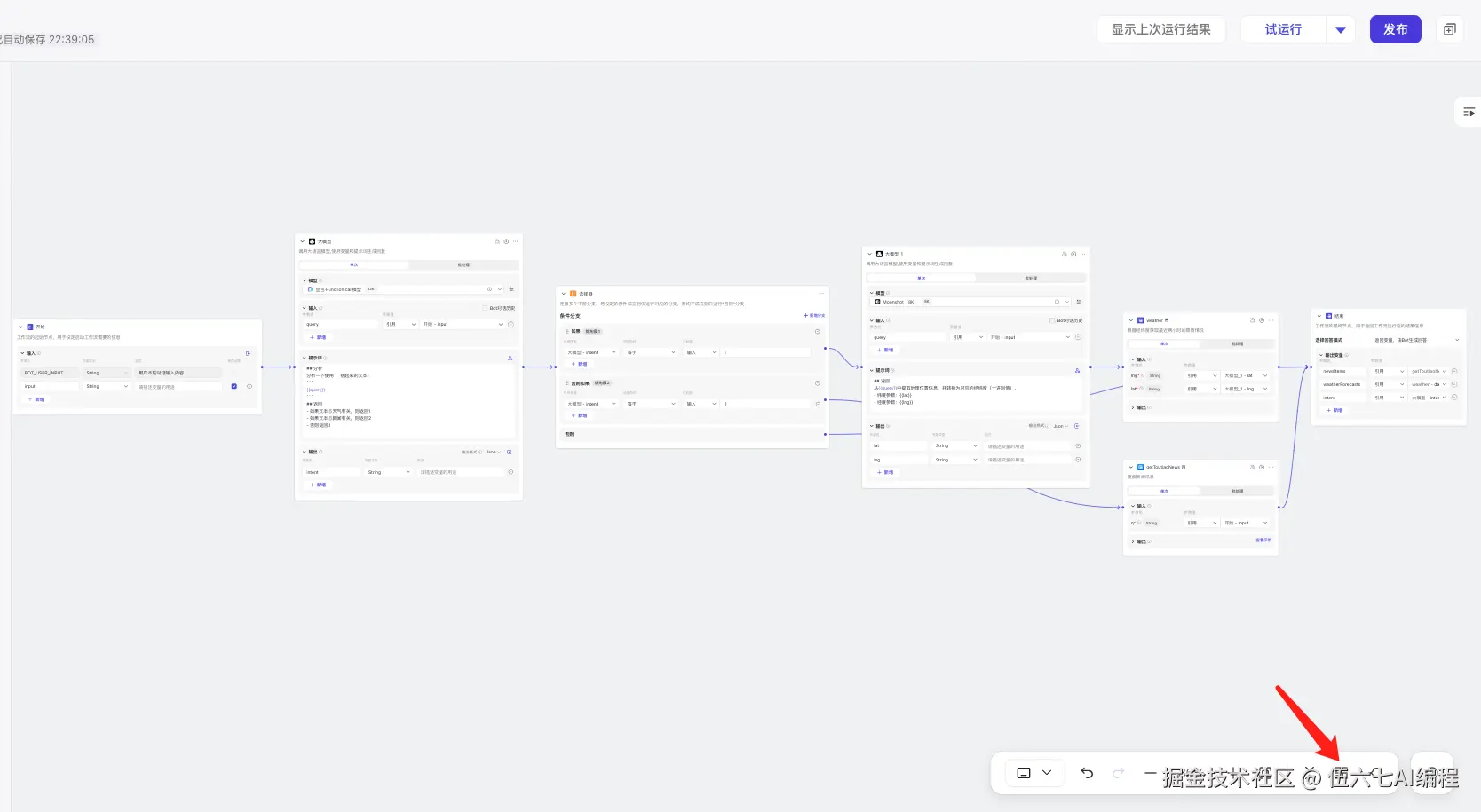Click 新增分支 add branch link in 选择器
Viewport: 1481px width, 812px height.
[814, 315]
